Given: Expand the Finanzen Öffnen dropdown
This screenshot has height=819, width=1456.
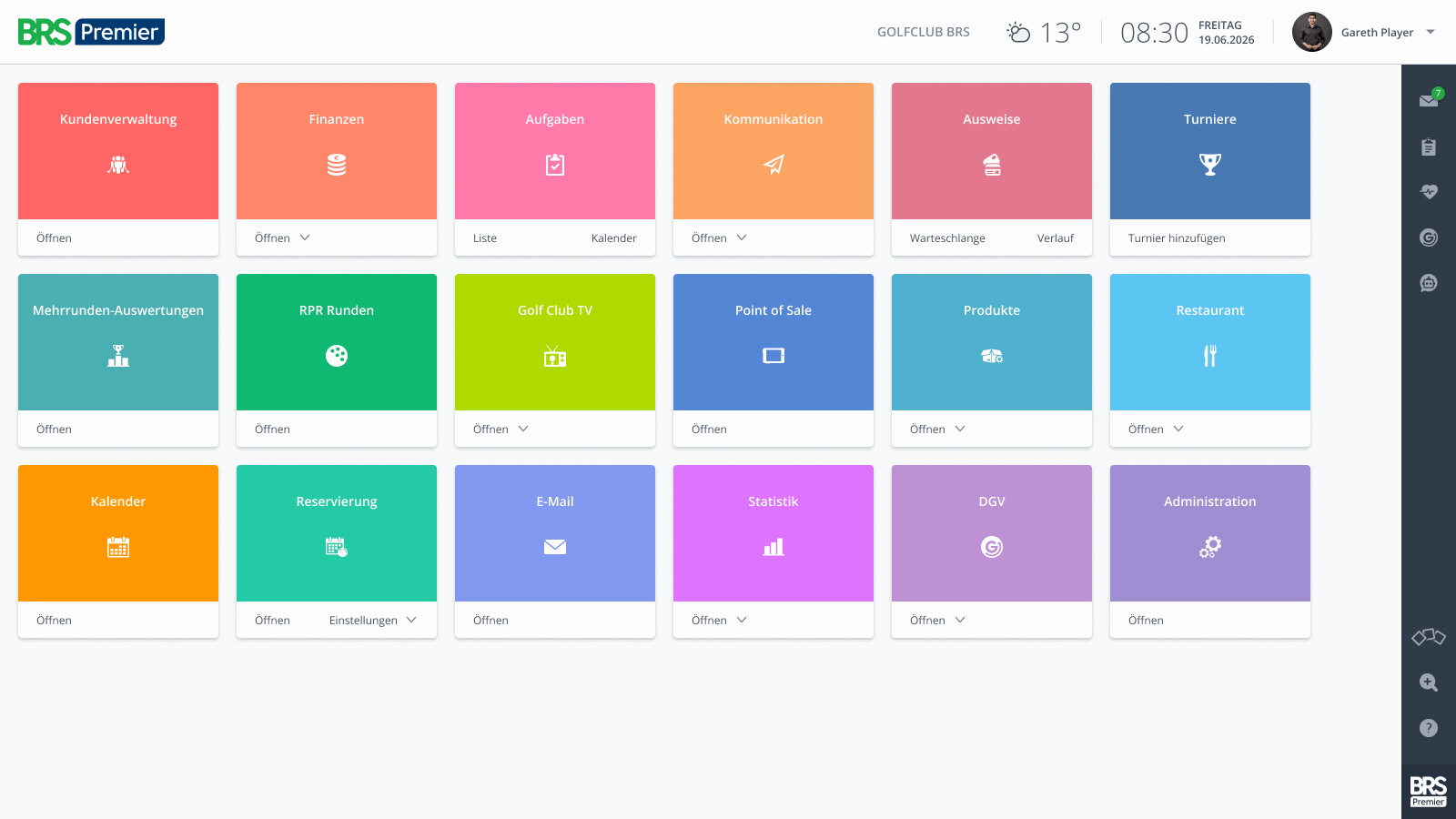Looking at the screenshot, I should click(x=305, y=238).
